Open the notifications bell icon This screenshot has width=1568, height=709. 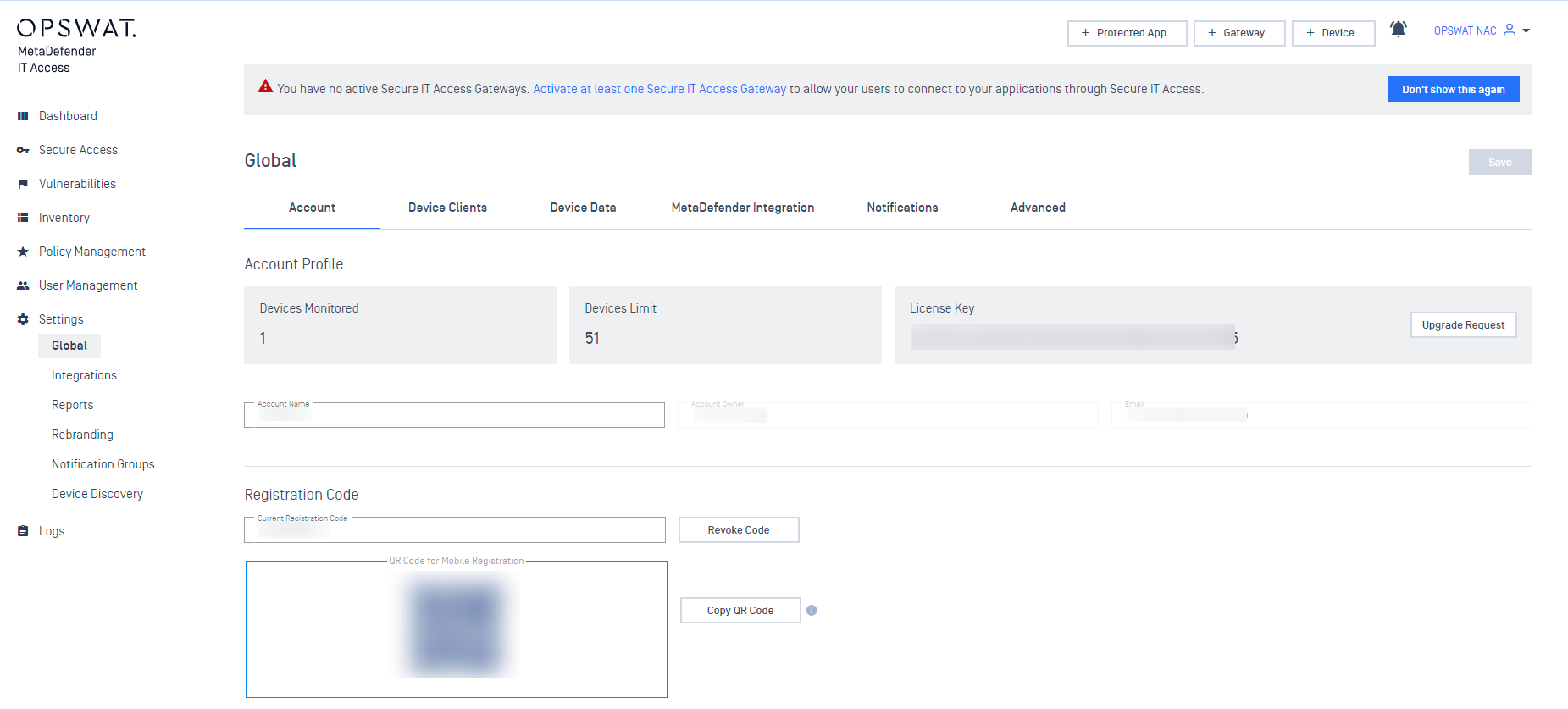click(x=1399, y=30)
